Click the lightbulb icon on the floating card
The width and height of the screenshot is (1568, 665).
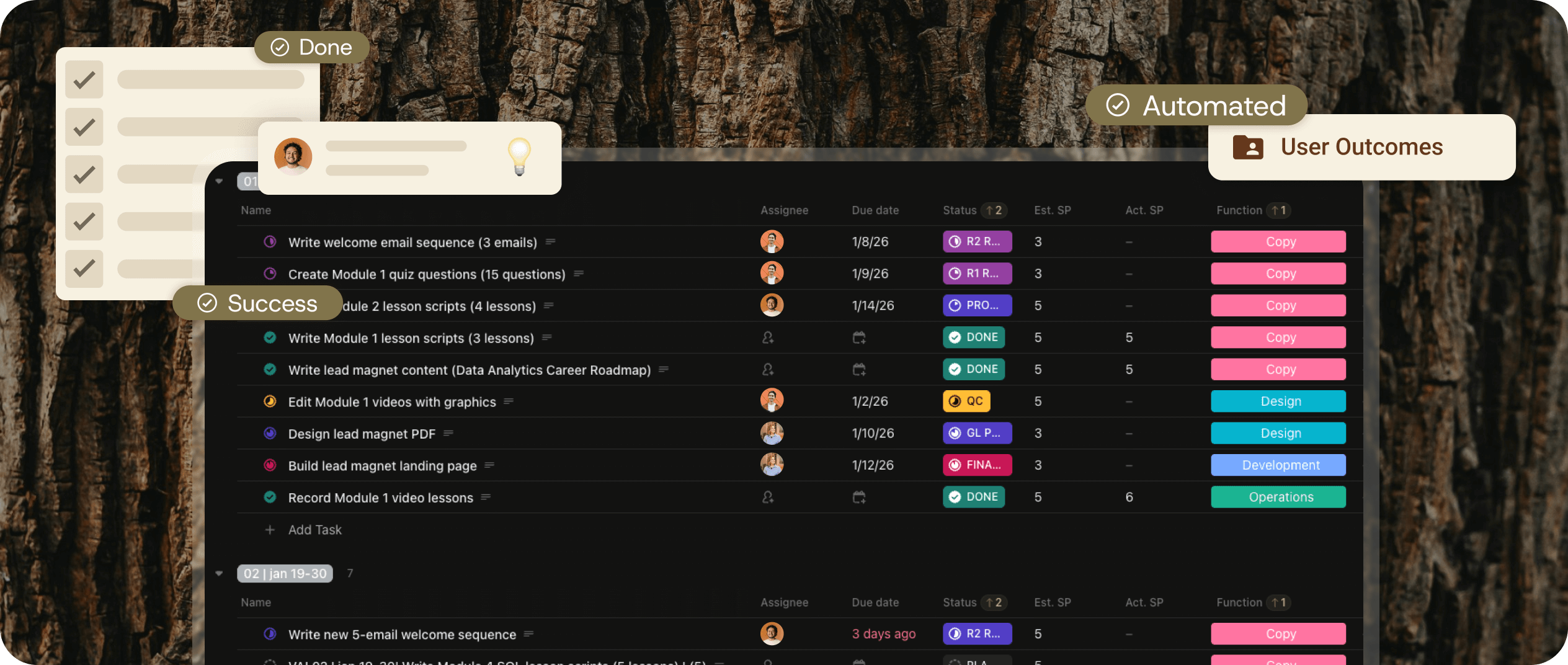(x=520, y=156)
